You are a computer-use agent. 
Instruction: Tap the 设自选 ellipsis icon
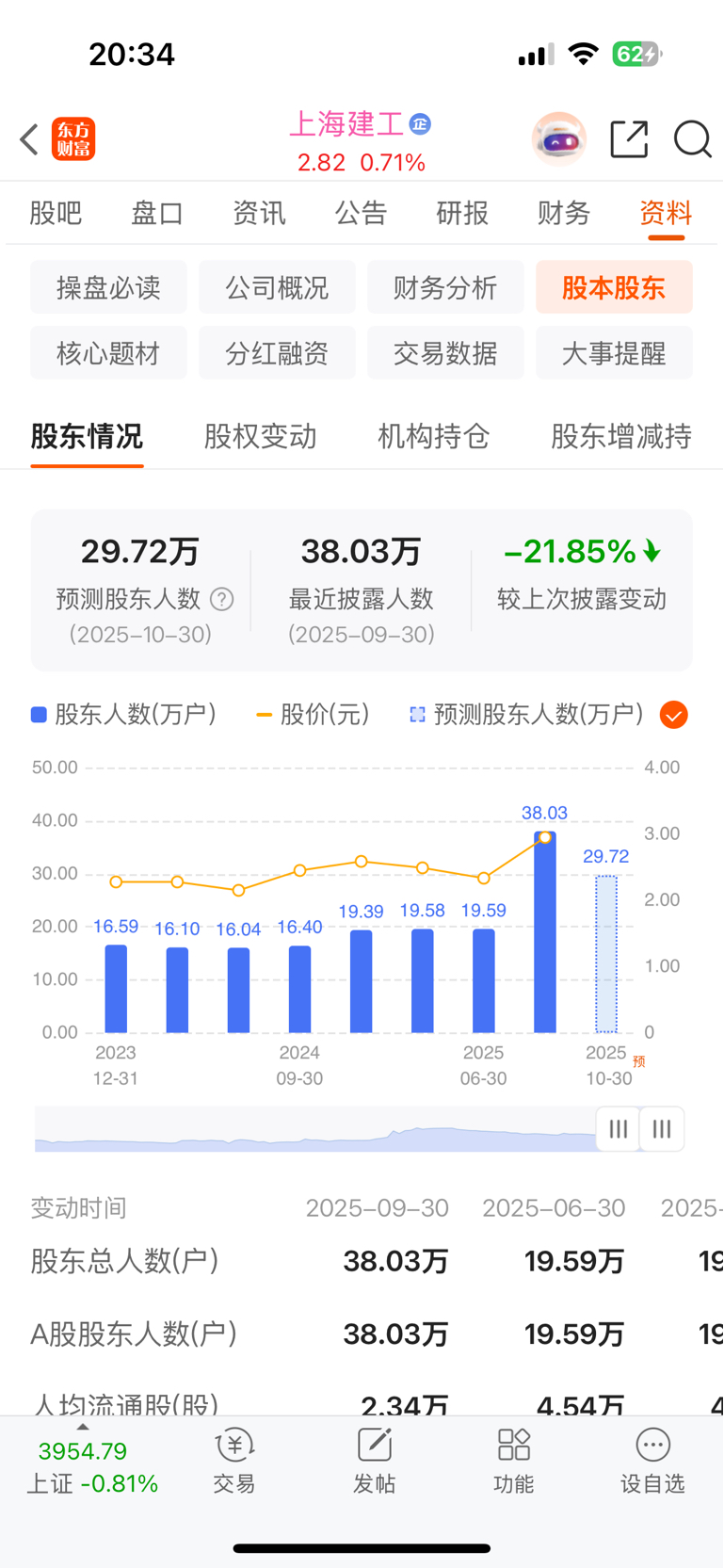652,1445
